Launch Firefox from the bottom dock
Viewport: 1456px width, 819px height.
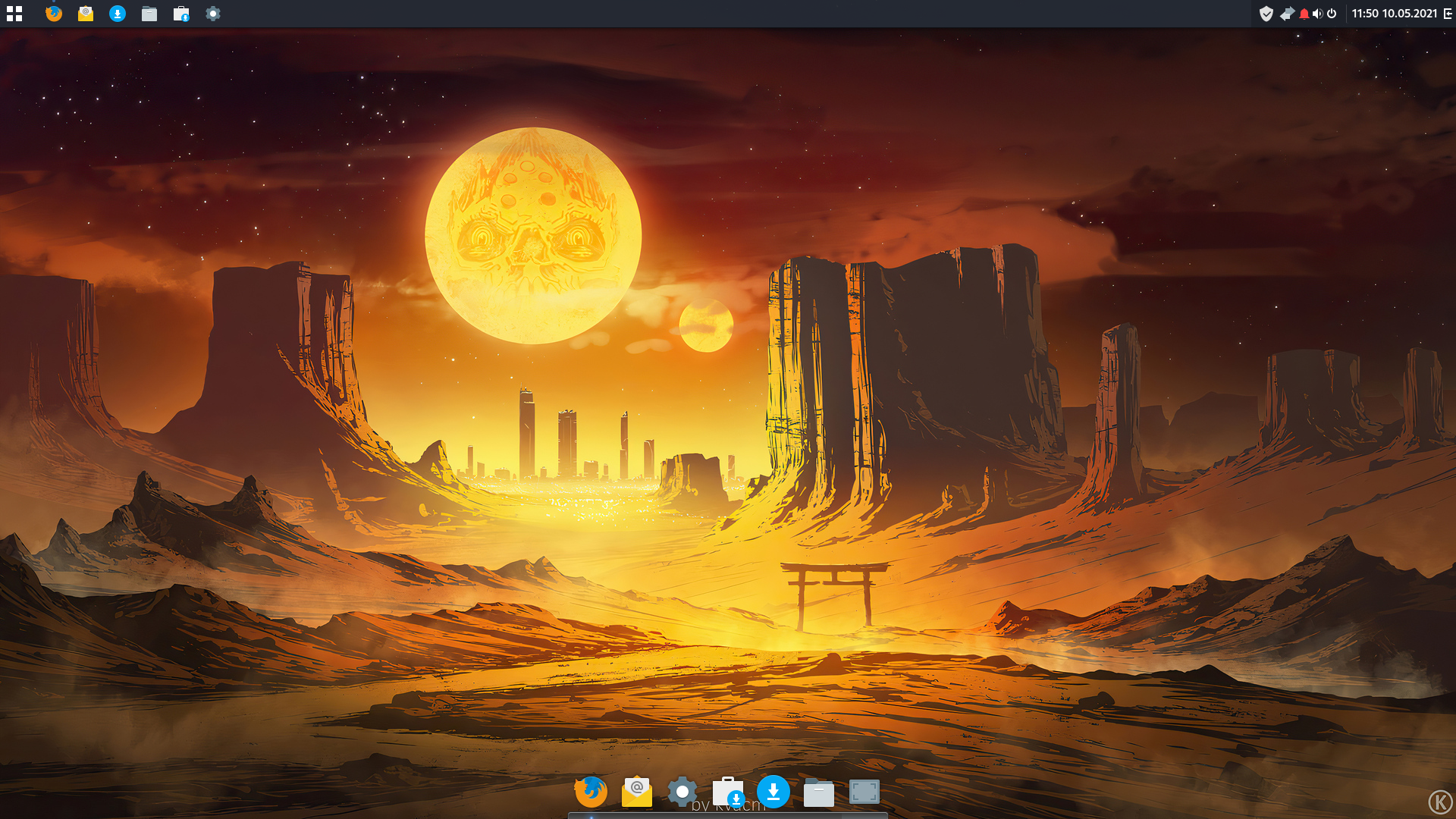pyautogui.click(x=591, y=792)
